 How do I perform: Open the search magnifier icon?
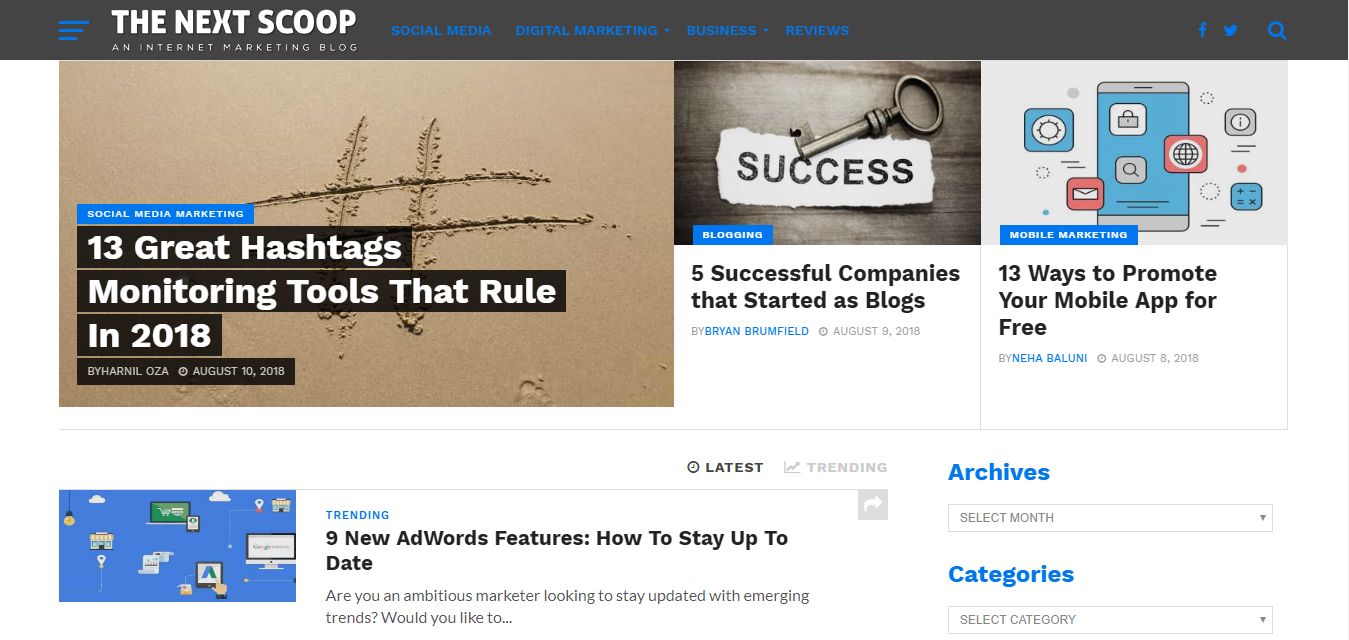click(x=1277, y=30)
